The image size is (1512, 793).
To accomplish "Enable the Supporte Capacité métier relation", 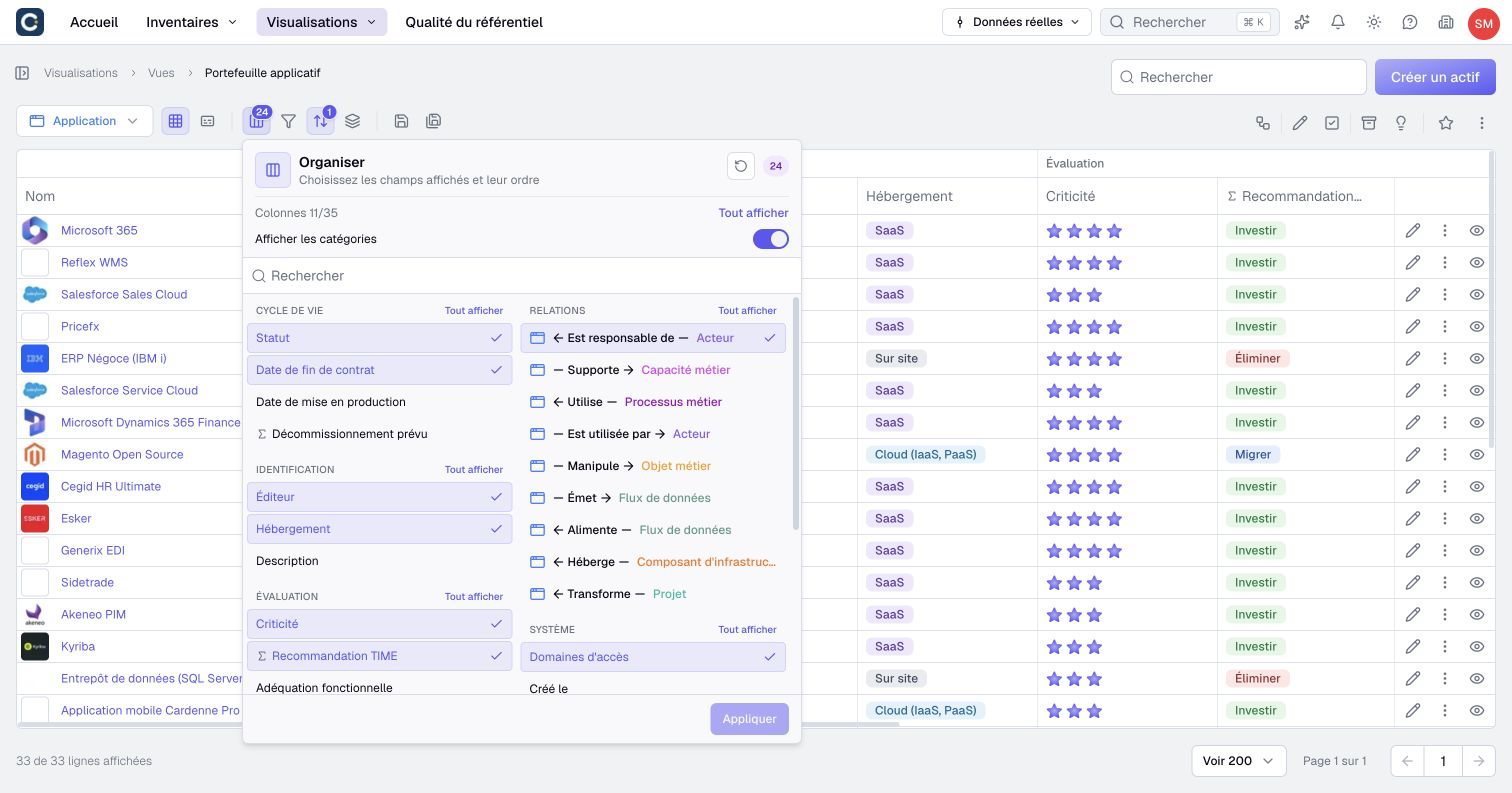I will [x=653, y=370].
